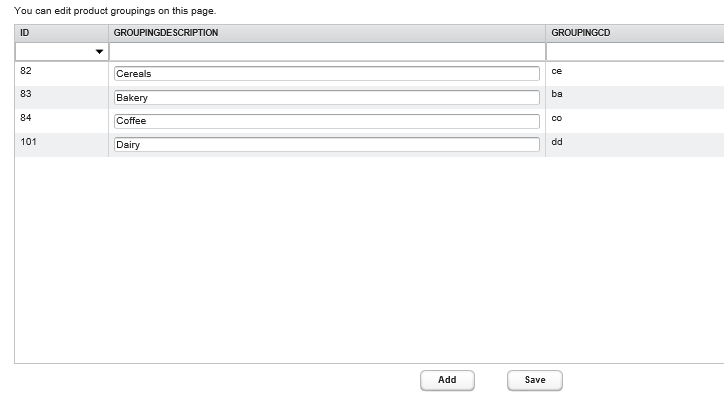
Task: Open the ID filter dropdown arrow
Action: 99,52
